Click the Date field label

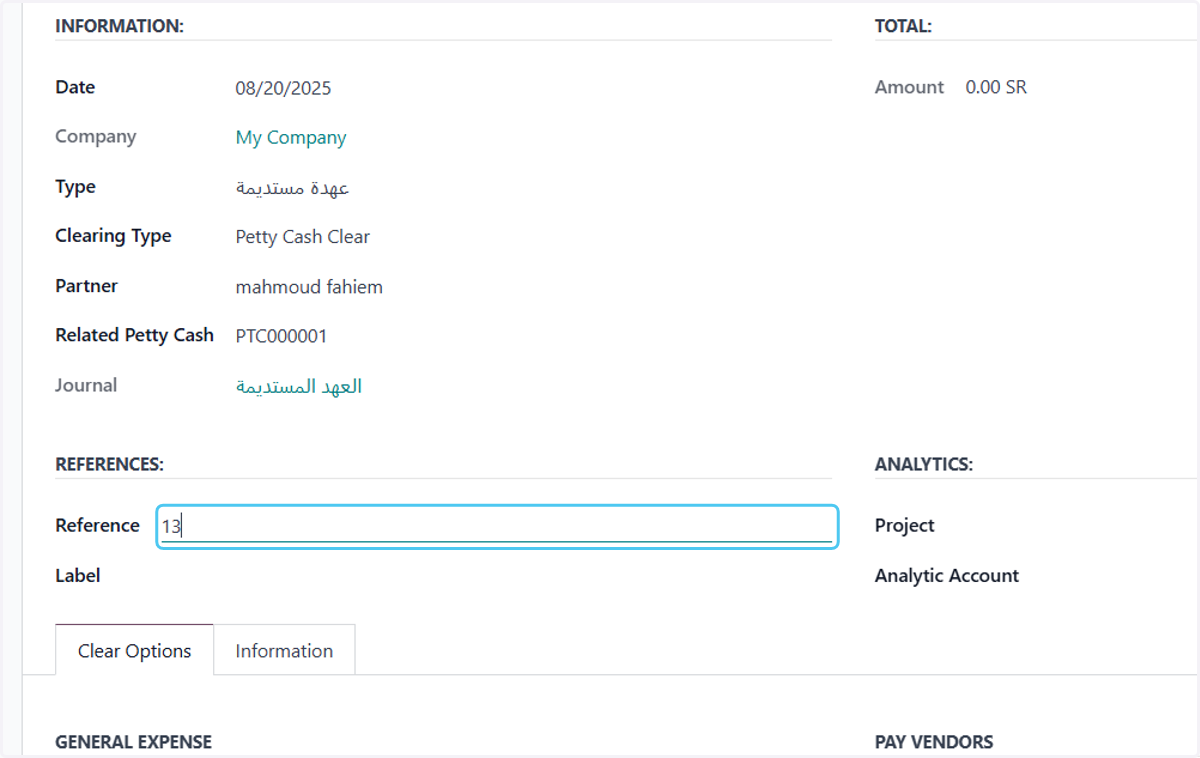(75, 87)
